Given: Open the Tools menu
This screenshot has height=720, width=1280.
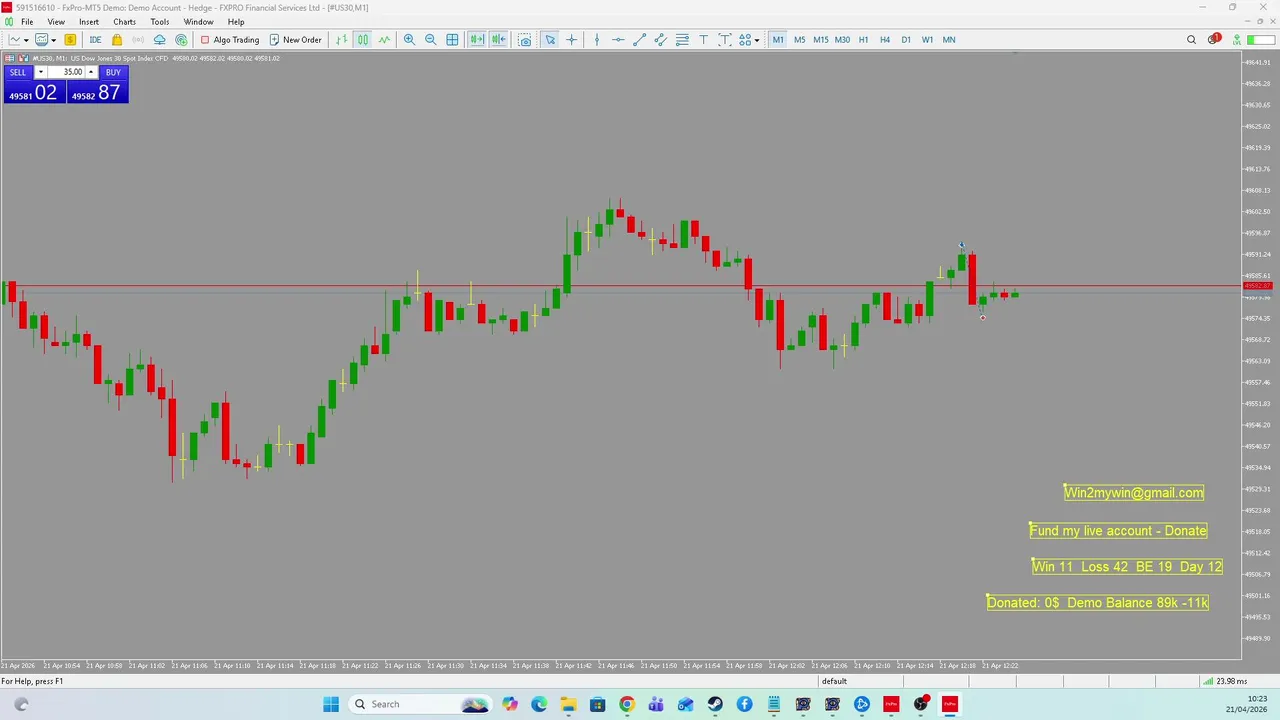Looking at the screenshot, I should tap(160, 22).
